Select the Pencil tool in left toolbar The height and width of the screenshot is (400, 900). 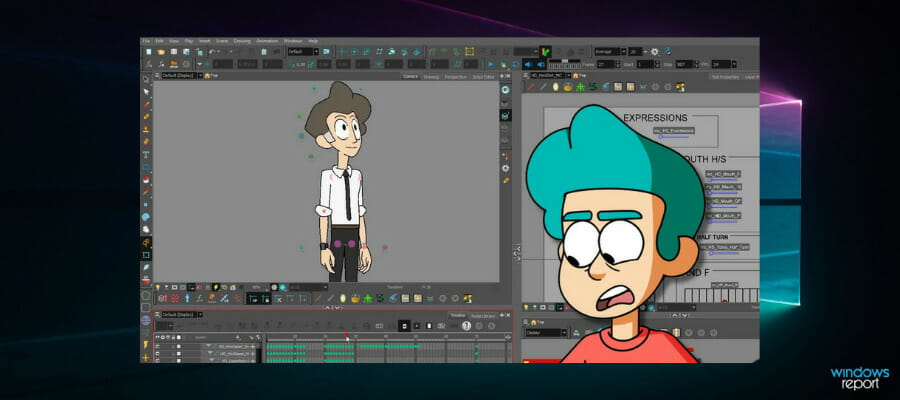[x=146, y=116]
